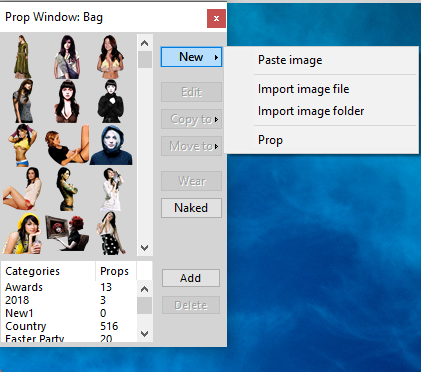
Task: Select the Easter Party category row
Action: coord(69,338)
